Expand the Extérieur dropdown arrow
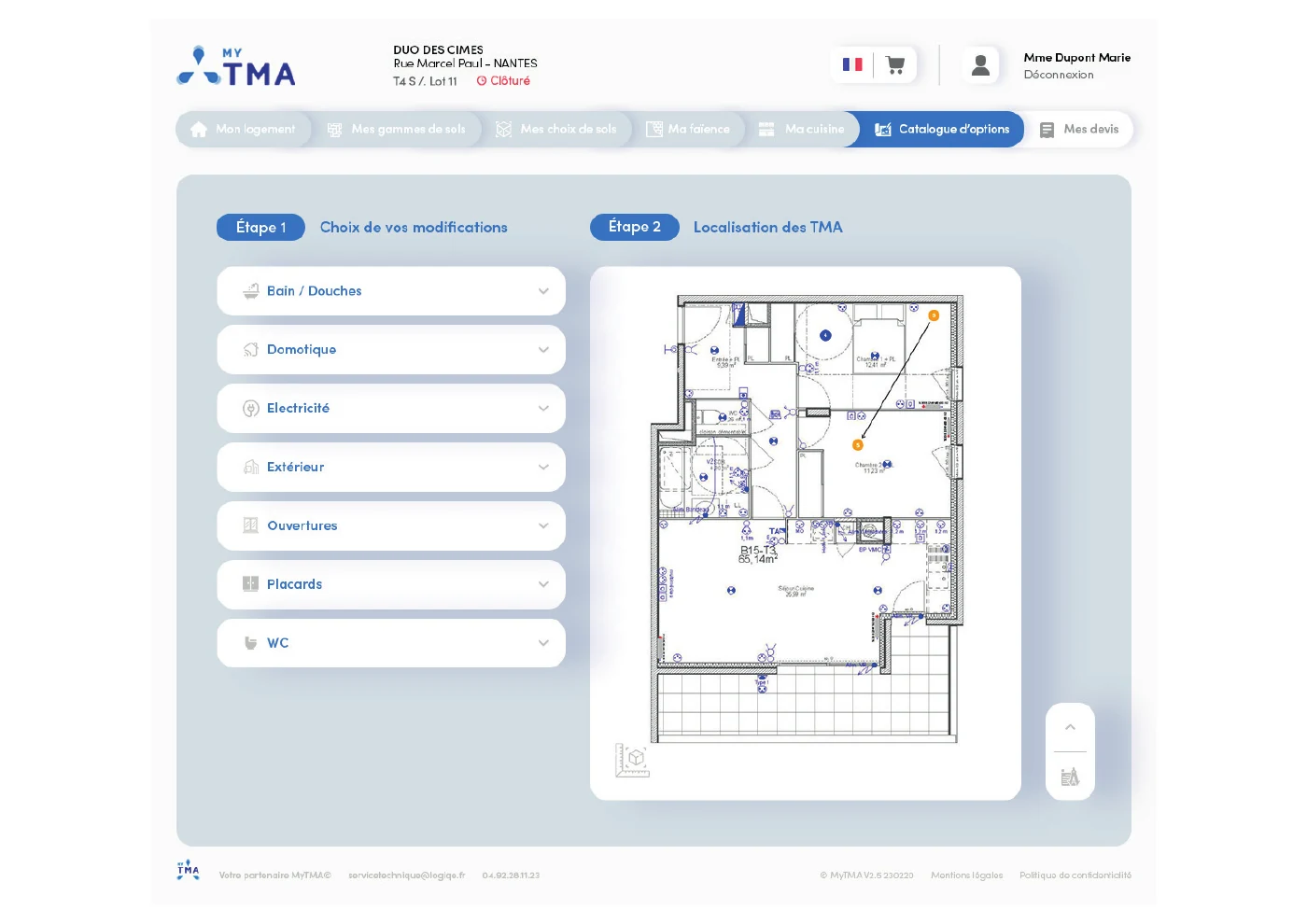Viewport: 1307px width, 924px height. tap(543, 468)
